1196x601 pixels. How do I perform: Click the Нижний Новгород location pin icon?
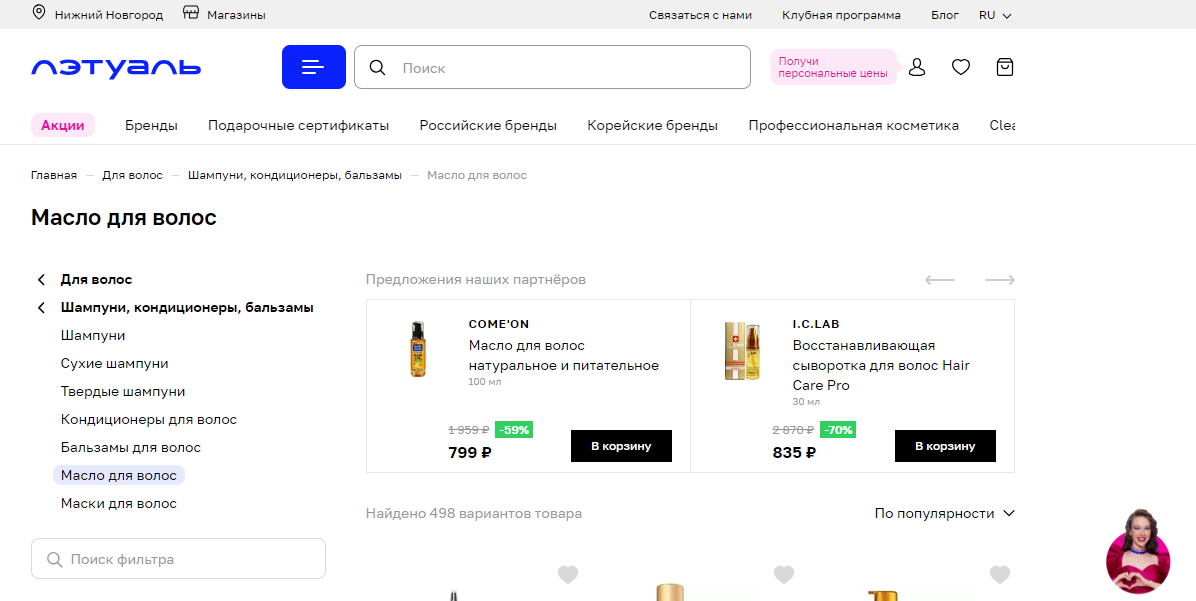click(x=40, y=14)
